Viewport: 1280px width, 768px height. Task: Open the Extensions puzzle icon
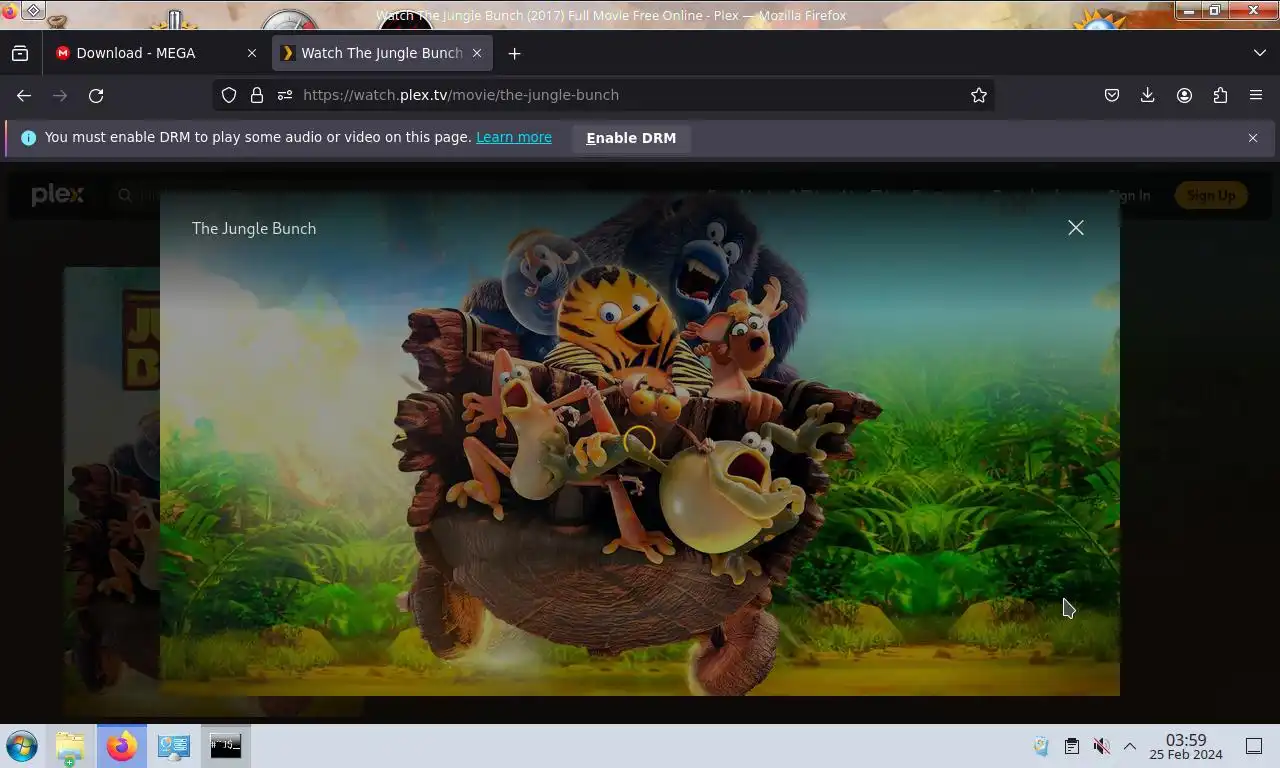1220,95
